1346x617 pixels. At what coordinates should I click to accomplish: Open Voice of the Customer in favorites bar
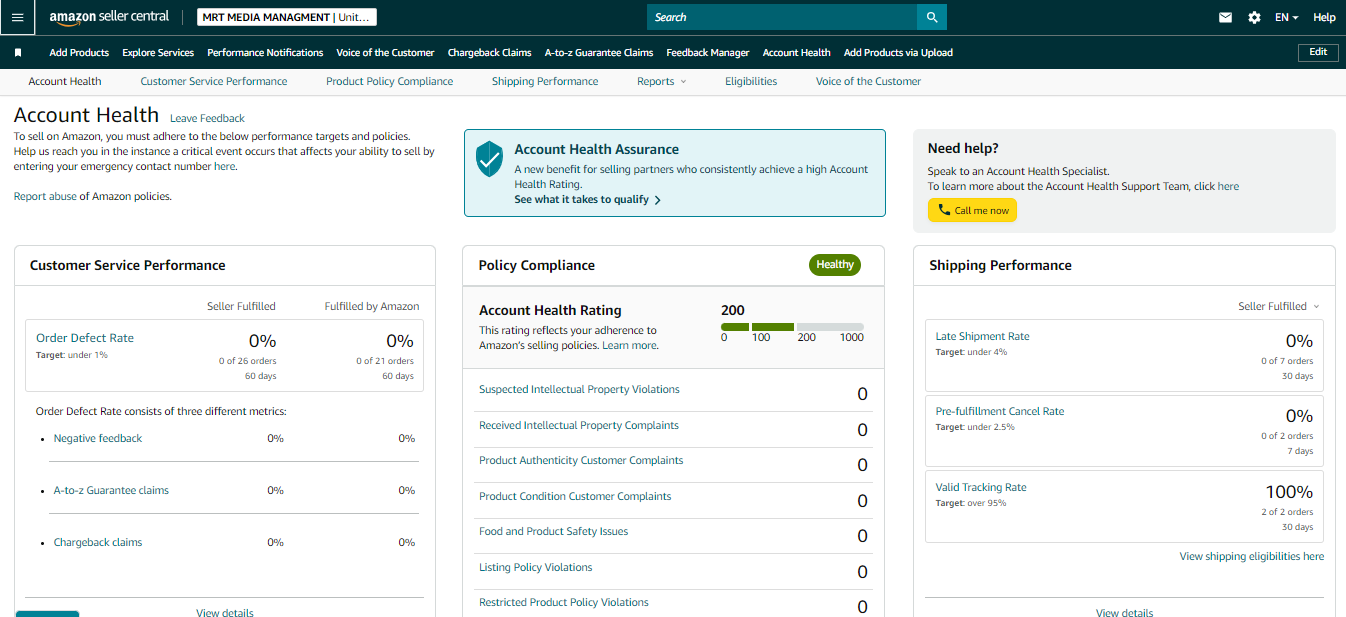385,52
